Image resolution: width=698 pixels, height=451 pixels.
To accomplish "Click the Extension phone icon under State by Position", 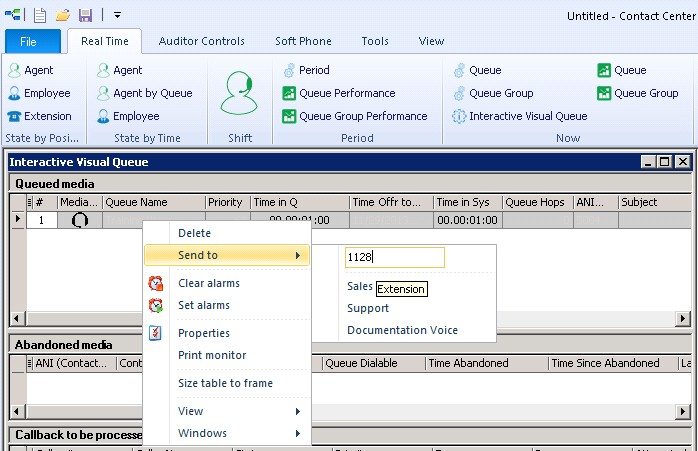I will click(x=14, y=116).
